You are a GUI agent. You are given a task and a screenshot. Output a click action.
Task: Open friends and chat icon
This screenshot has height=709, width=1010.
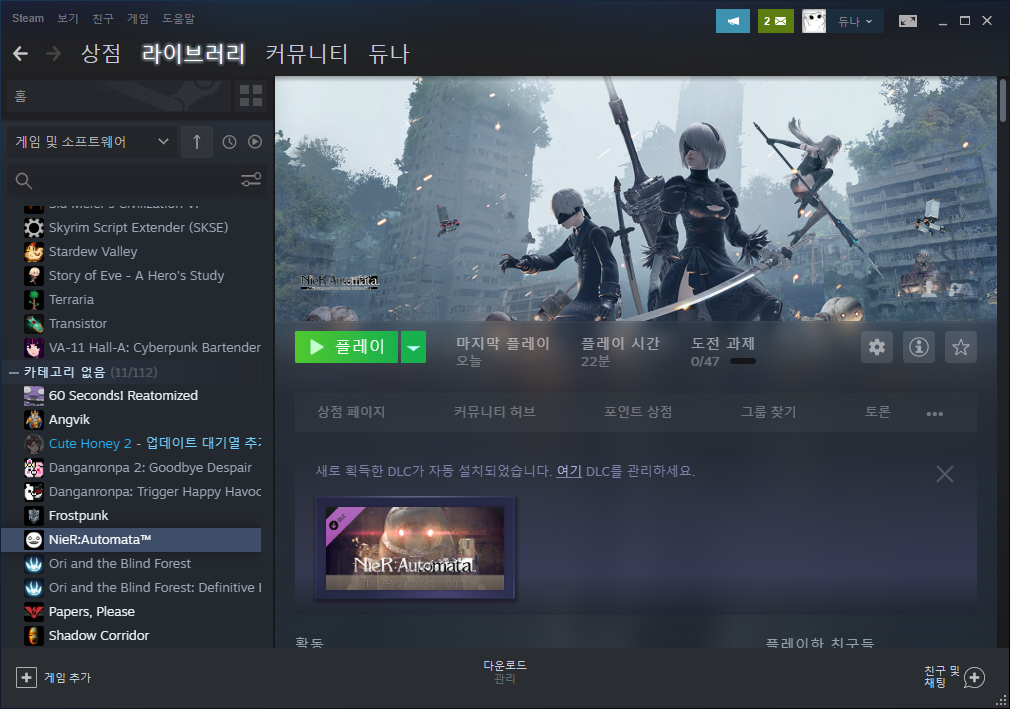pos(974,677)
